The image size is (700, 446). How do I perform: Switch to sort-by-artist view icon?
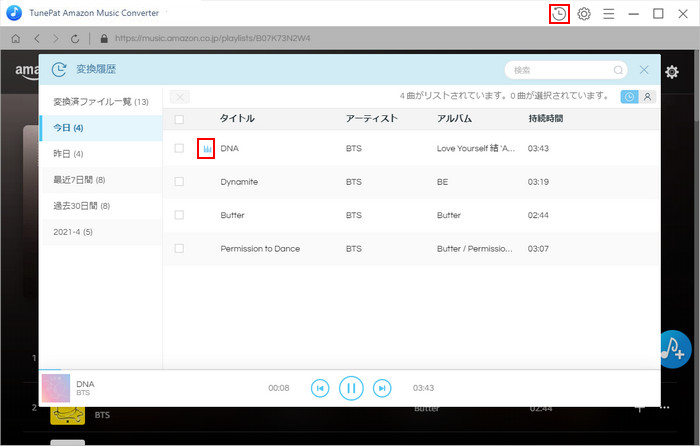pyautogui.click(x=647, y=96)
